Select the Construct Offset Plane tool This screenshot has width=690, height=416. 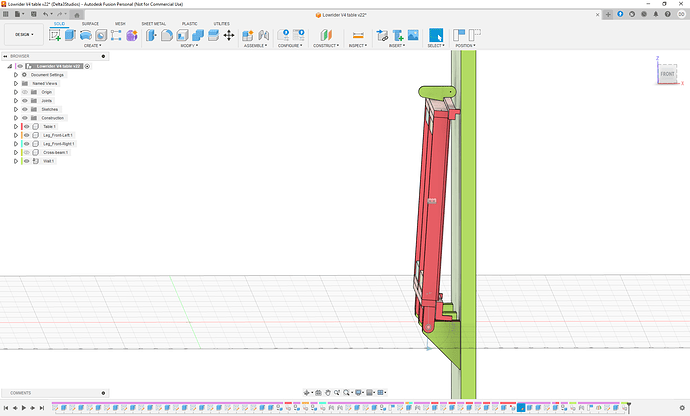(326, 35)
